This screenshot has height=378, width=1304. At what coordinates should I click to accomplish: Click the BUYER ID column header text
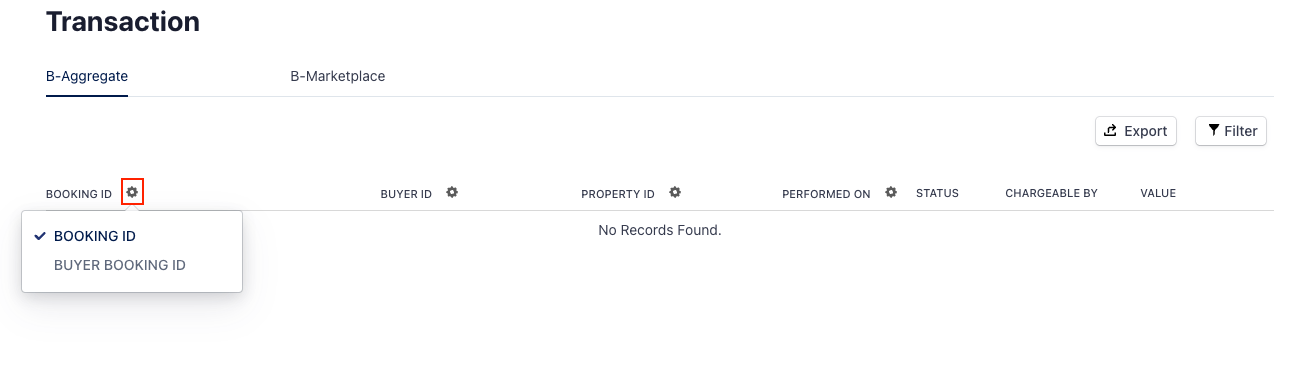tap(406, 194)
